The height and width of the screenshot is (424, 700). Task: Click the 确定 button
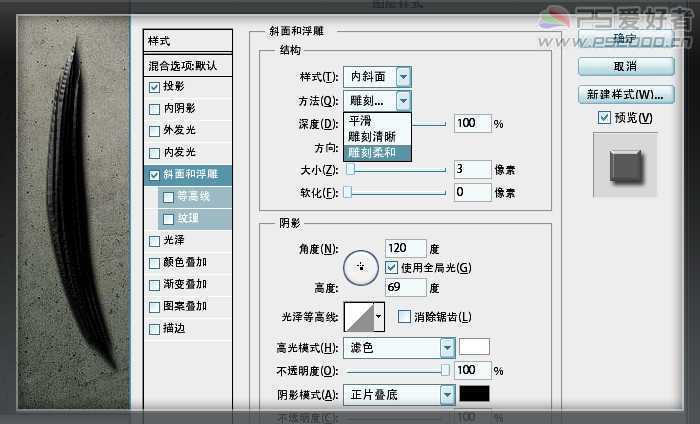626,38
